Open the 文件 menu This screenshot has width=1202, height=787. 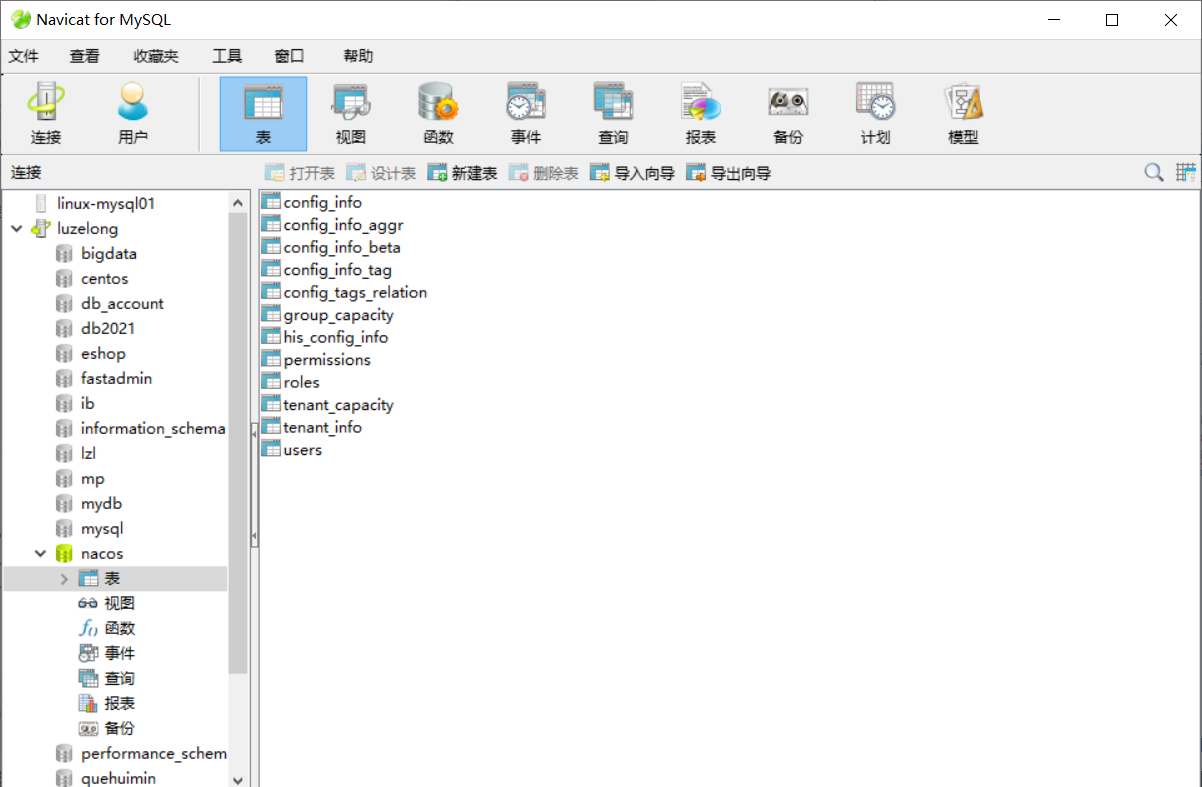coord(24,56)
